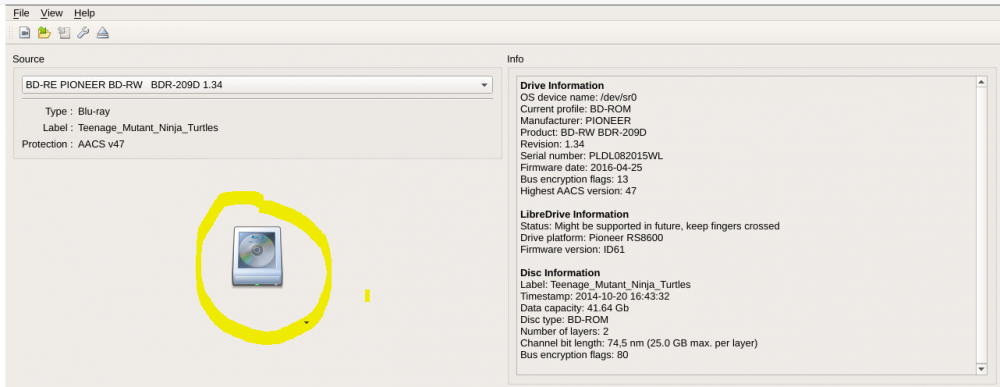
Task: Click the Source label value Teenage_Mutant_Ninja_Turtles
Action: tap(148, 128)
